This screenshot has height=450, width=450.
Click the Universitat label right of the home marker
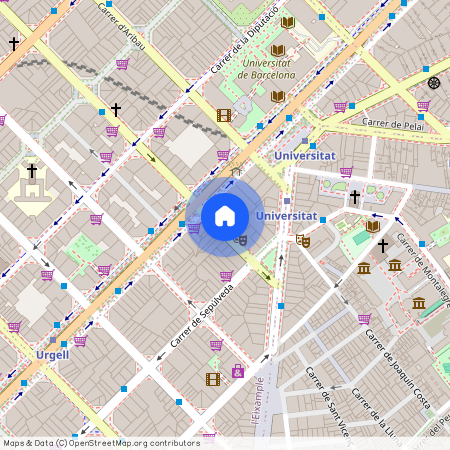(286, 216)
